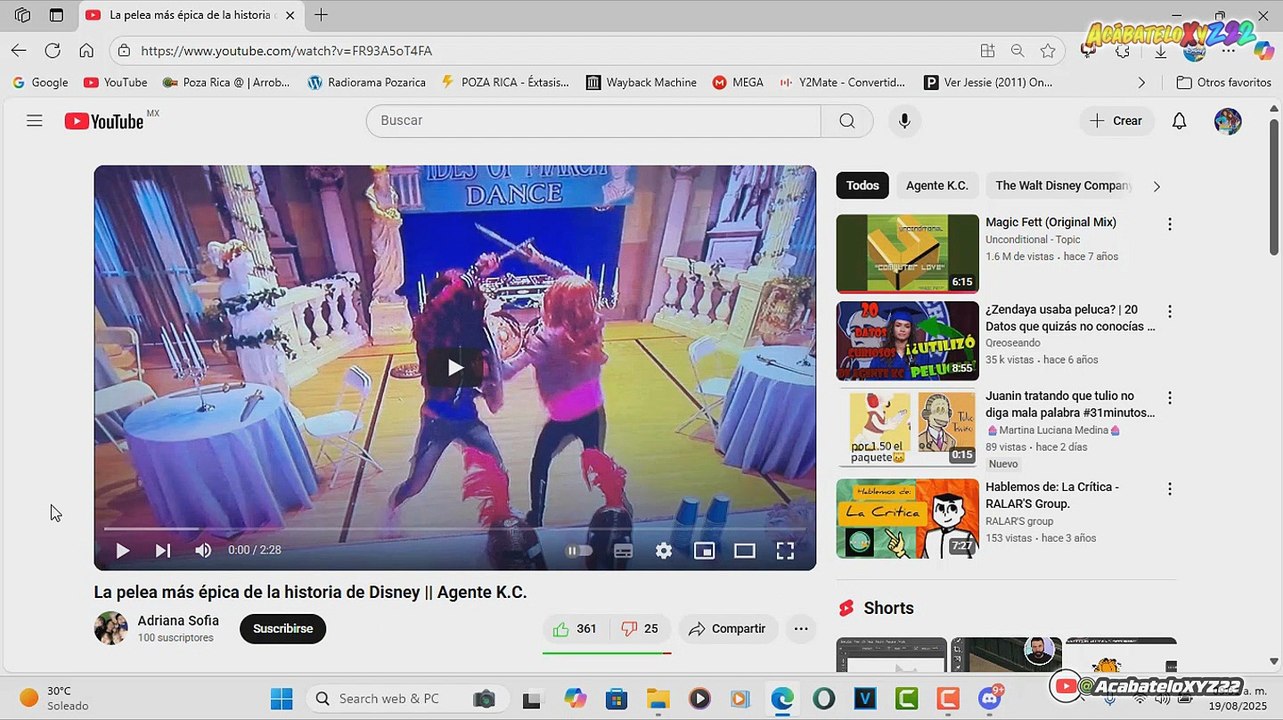Expand the hidden bookmarks overflow chevron

point(1142,83)
